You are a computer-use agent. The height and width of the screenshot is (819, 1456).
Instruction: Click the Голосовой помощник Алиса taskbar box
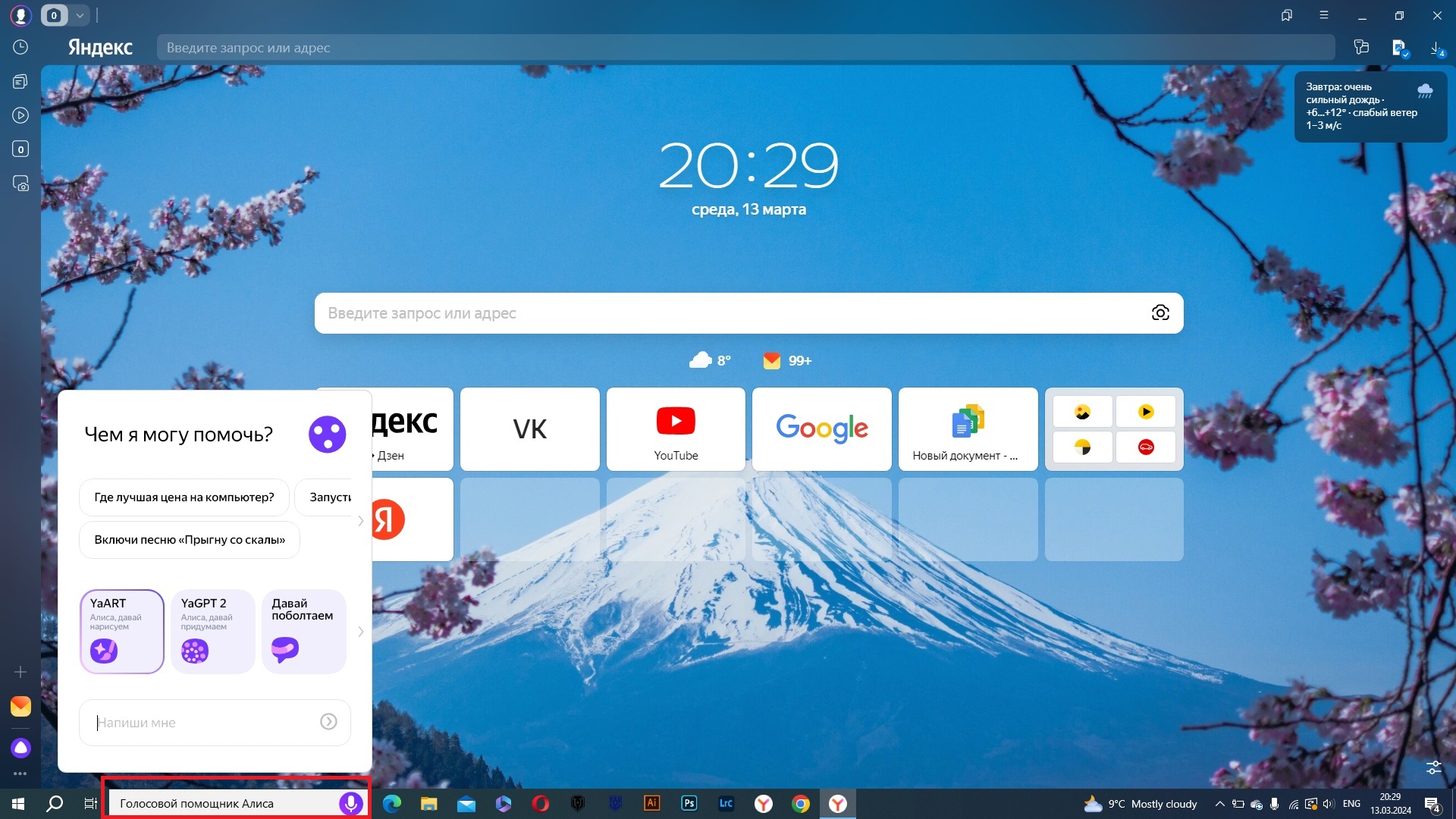pyautogui.click(x=237, y=803)
